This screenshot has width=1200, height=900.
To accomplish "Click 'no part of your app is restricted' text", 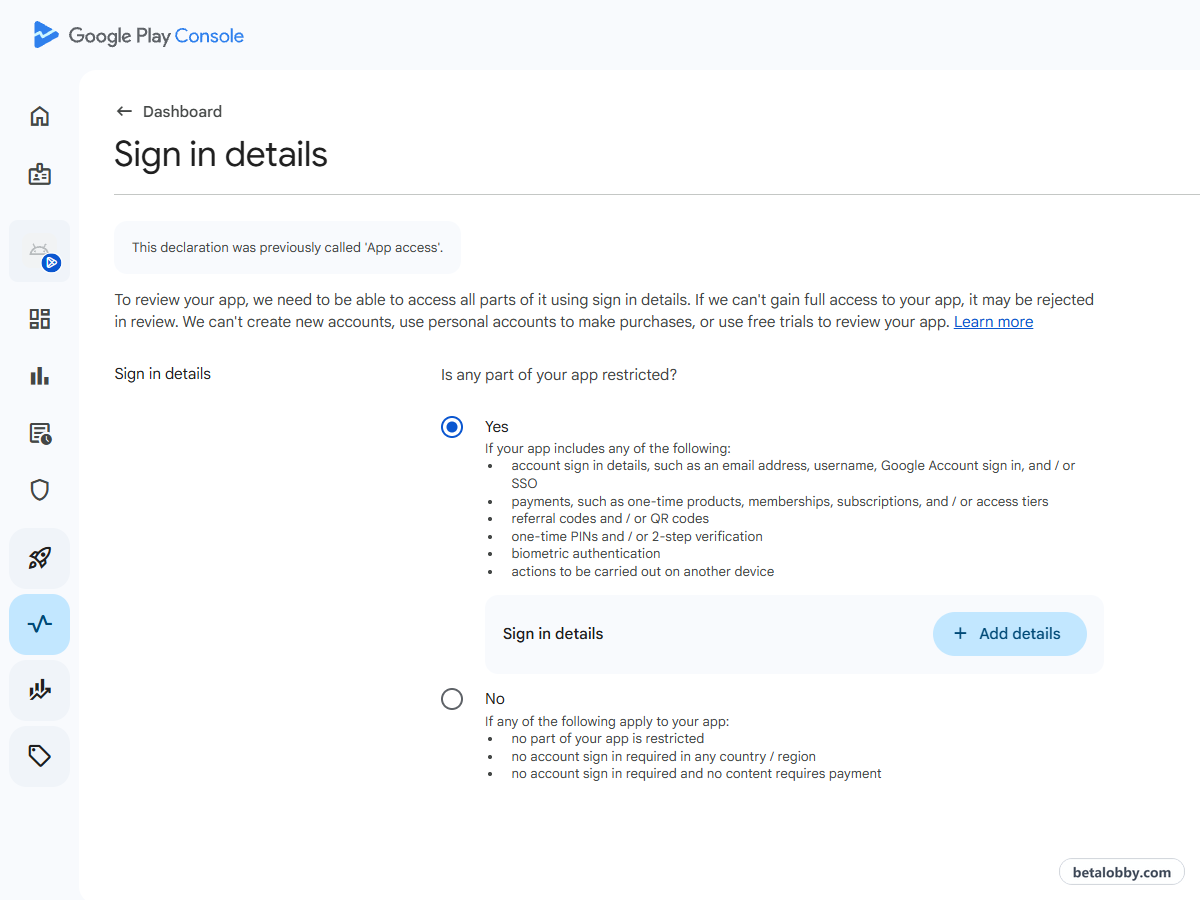I will coord(608,739).
